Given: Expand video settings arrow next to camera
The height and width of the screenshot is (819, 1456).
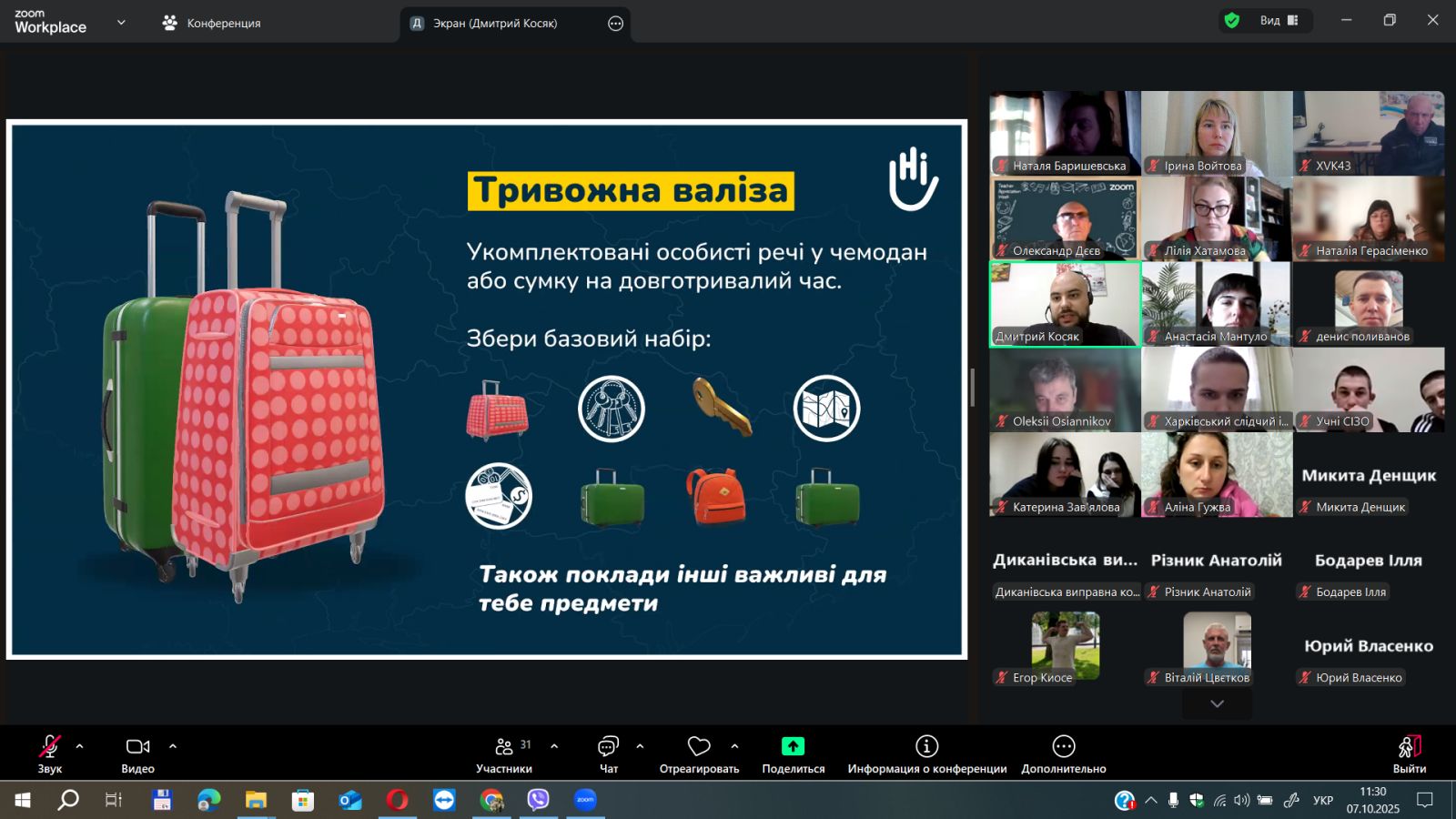Looking at the screenshot, I should pos(173,746).
